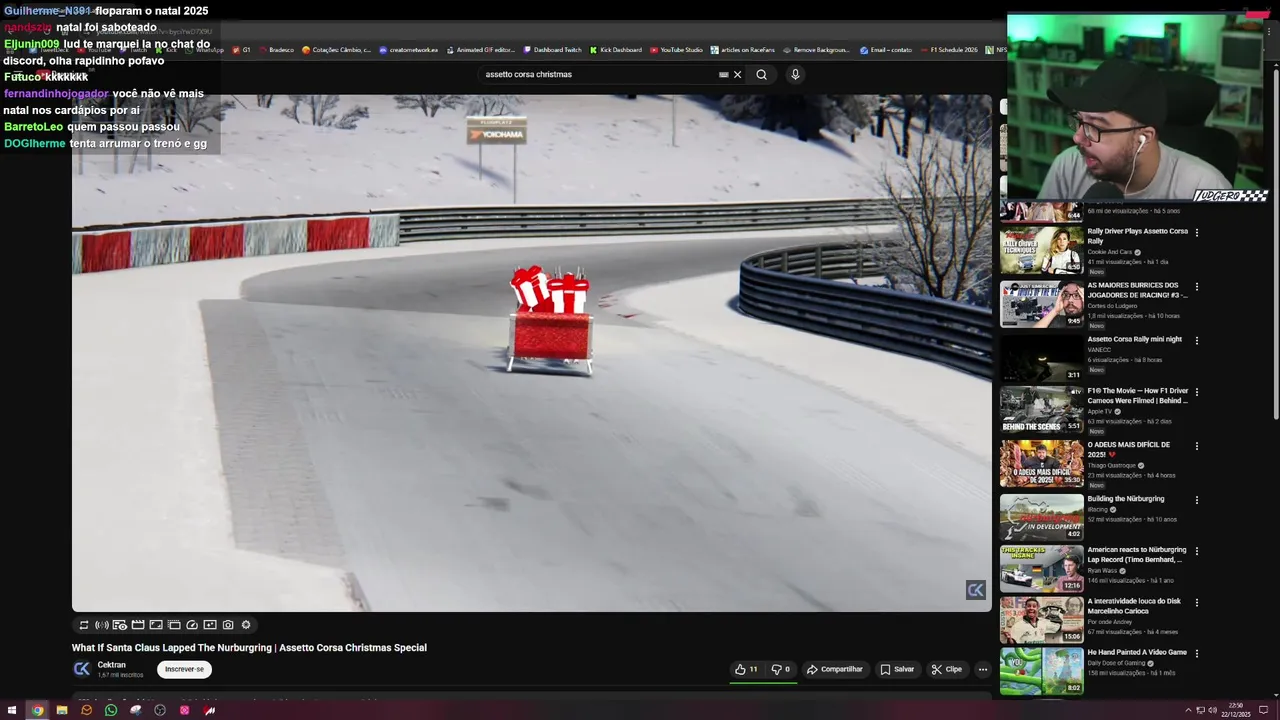The image size is (1280, 720).
Task: Click the Cektran channel name link
Action: pos(111,665)
